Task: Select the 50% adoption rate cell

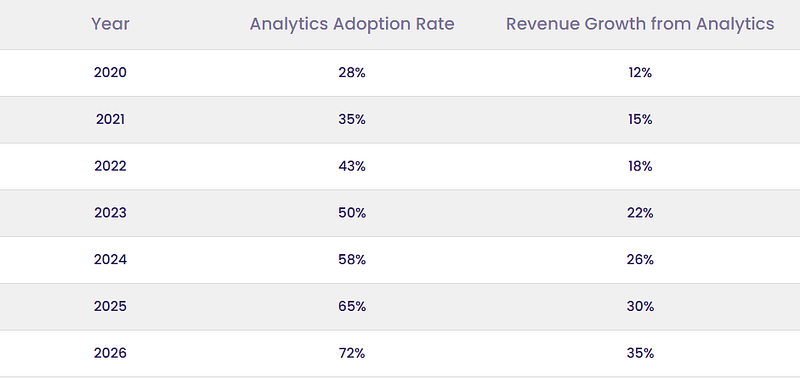Action: 352,213
